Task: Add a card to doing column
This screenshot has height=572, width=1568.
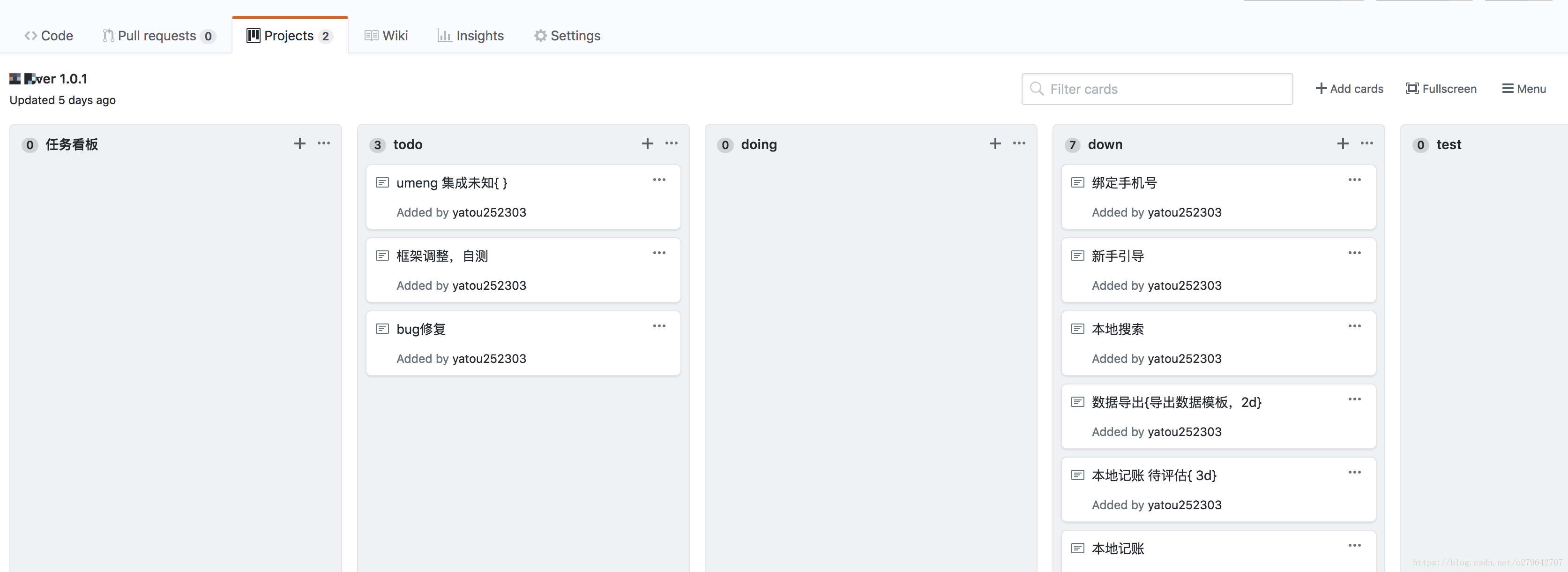Action: pyautogui.click(x=995, y=144)
